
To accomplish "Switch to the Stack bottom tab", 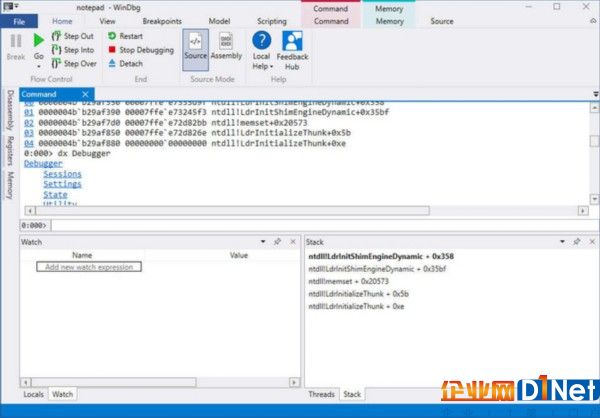I will (352, 394).
